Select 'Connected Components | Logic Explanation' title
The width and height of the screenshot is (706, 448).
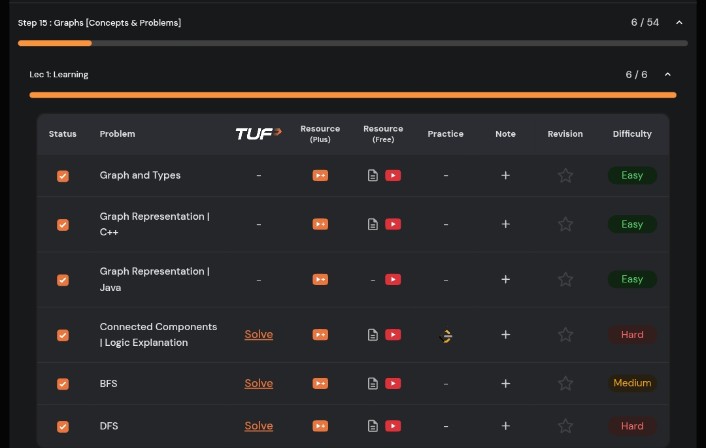pyautogui.click(x=158, y=335)
